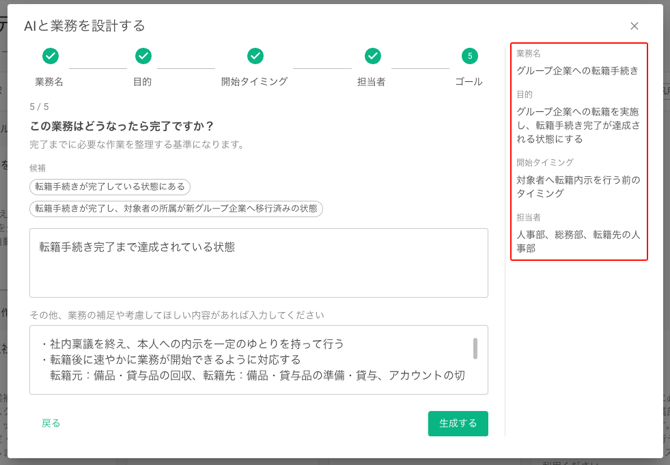Close the AIと業務を設計する dialog

[x=634, y=26]
